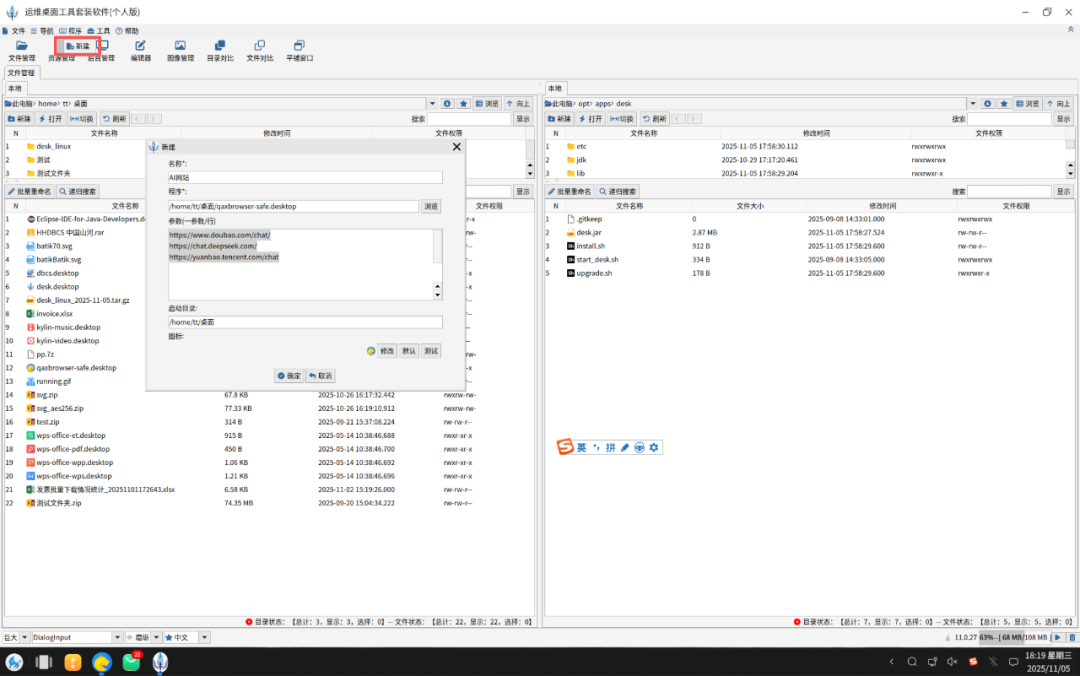Image resolution: width=1080 pixels, height=676 pixels.
Task: Open the 文件对比 file compare tool
Action: pos(260,51)
